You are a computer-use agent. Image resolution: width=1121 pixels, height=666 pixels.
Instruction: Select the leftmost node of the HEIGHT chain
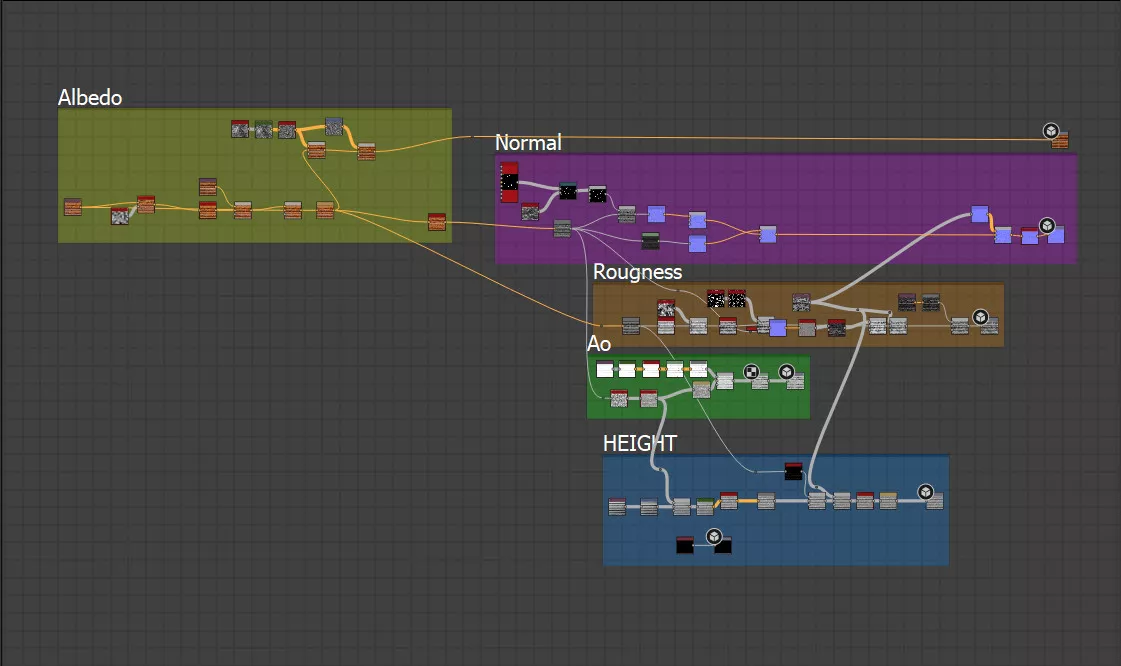pyautogui.click(x=617, y=507)
